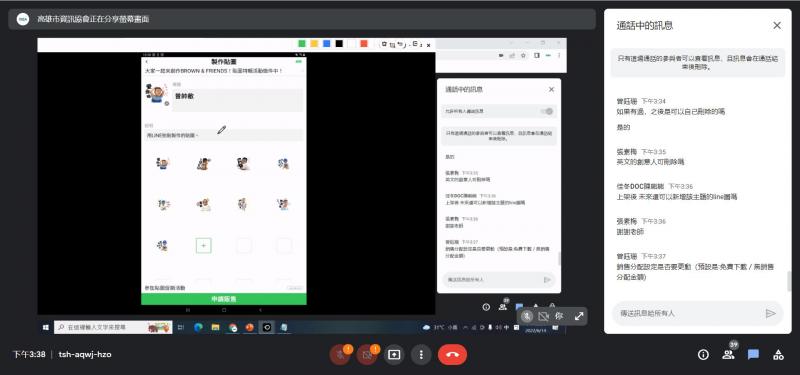Open meeting details info icon
Viewport: 800px width, 375px height.
click(x=703, y=355)
